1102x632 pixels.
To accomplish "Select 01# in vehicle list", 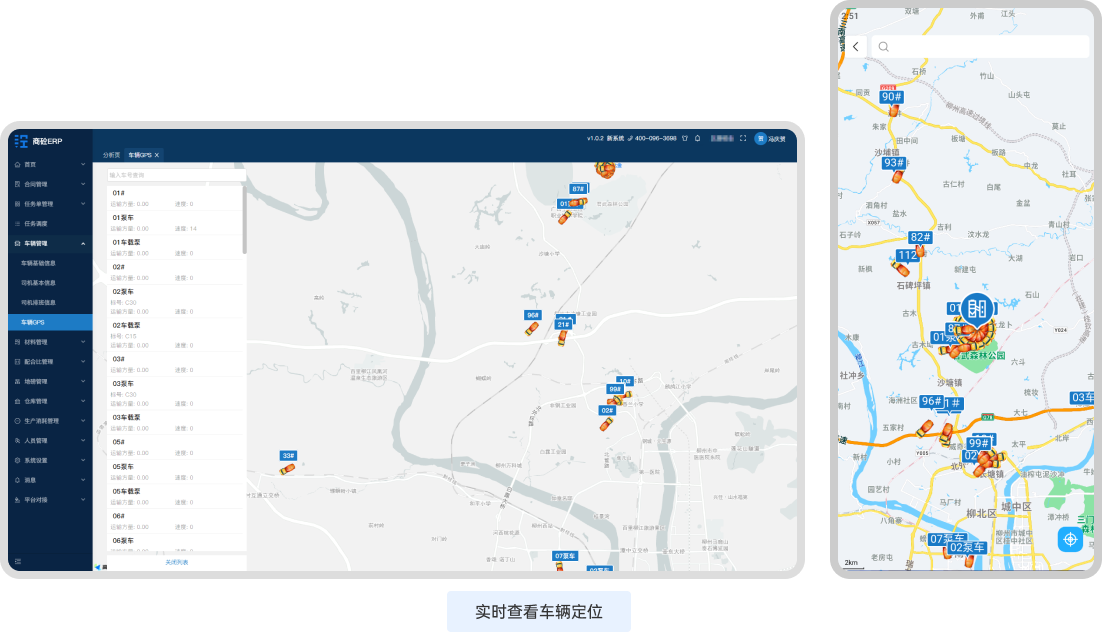I will [176, 198].
